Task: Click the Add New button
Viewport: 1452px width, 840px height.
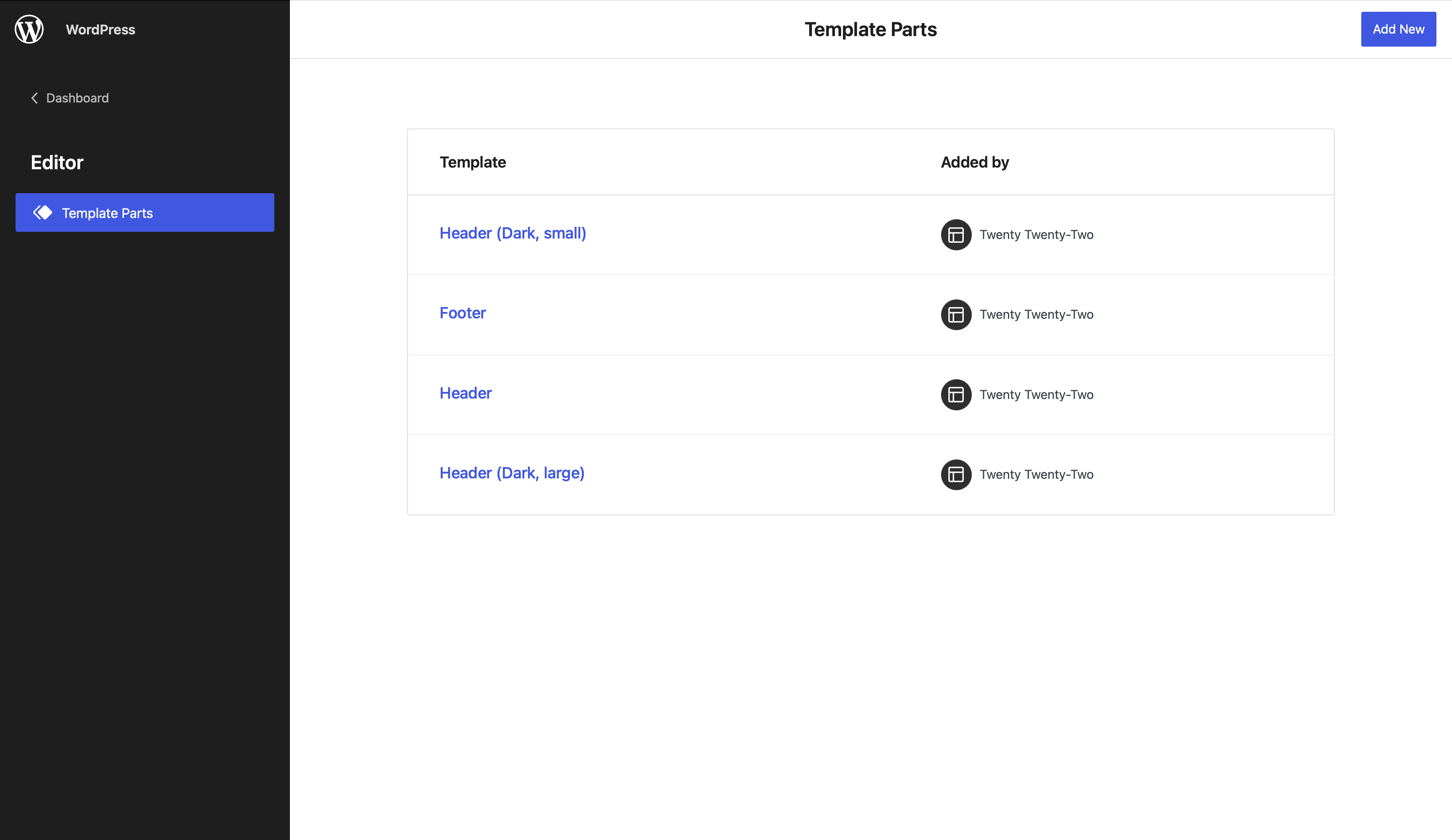Action: click(1398, 29)
